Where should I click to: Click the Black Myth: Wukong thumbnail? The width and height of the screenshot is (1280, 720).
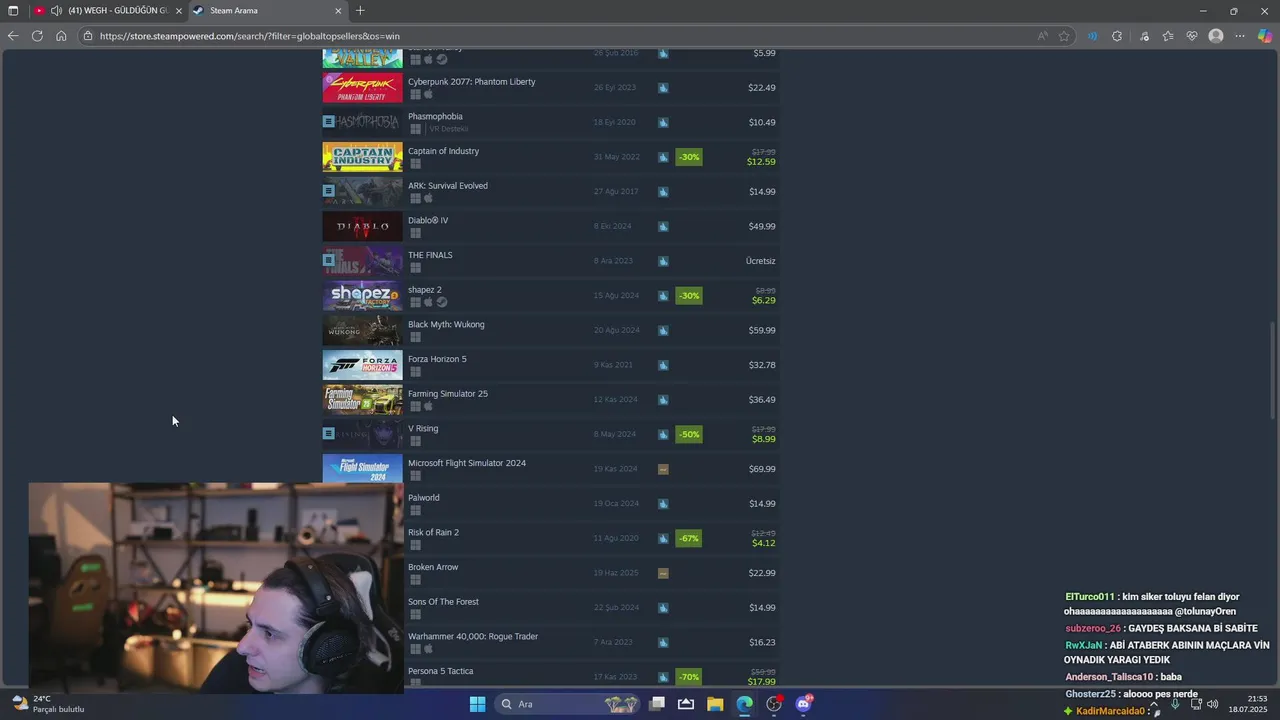pos(362,331)
